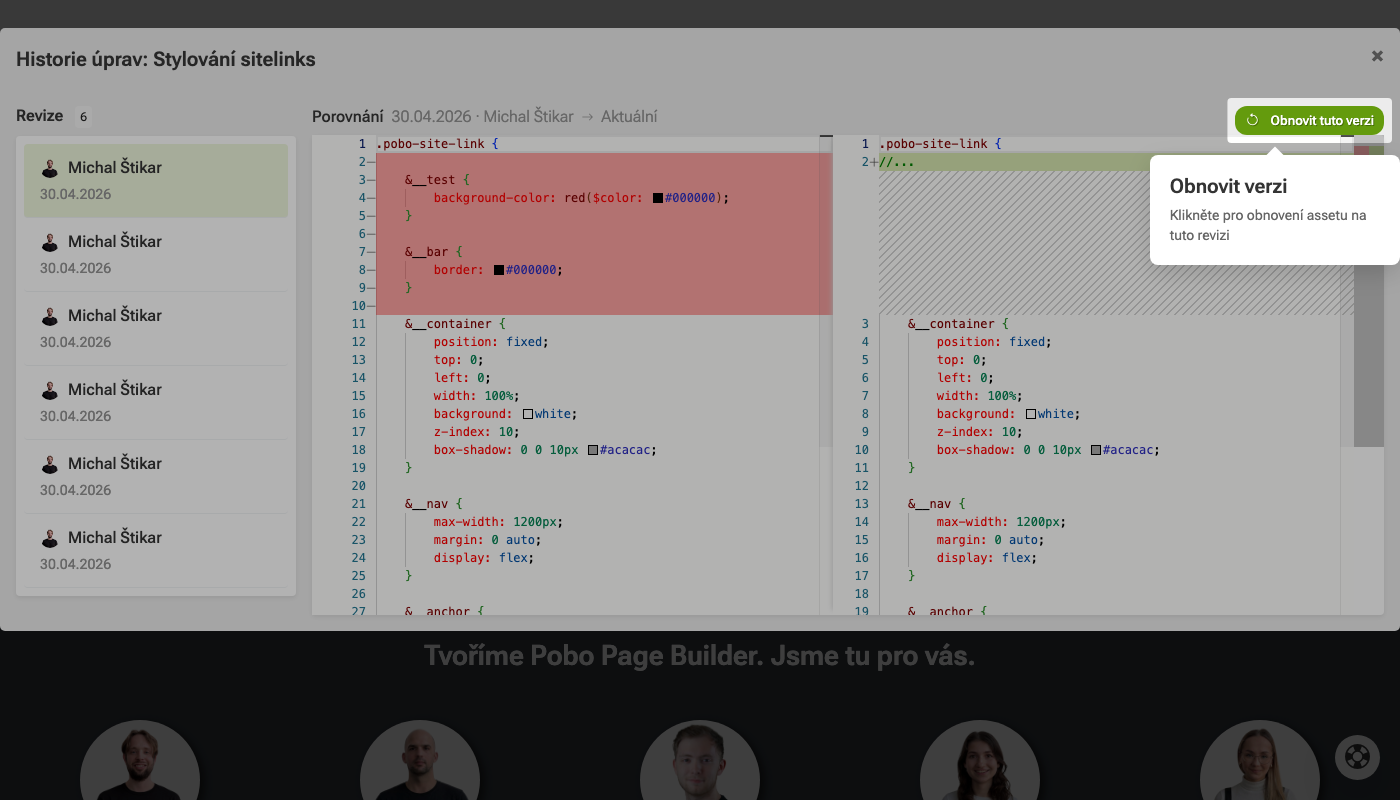Select the highlighted Michal Štikar revision

(156, 181)
